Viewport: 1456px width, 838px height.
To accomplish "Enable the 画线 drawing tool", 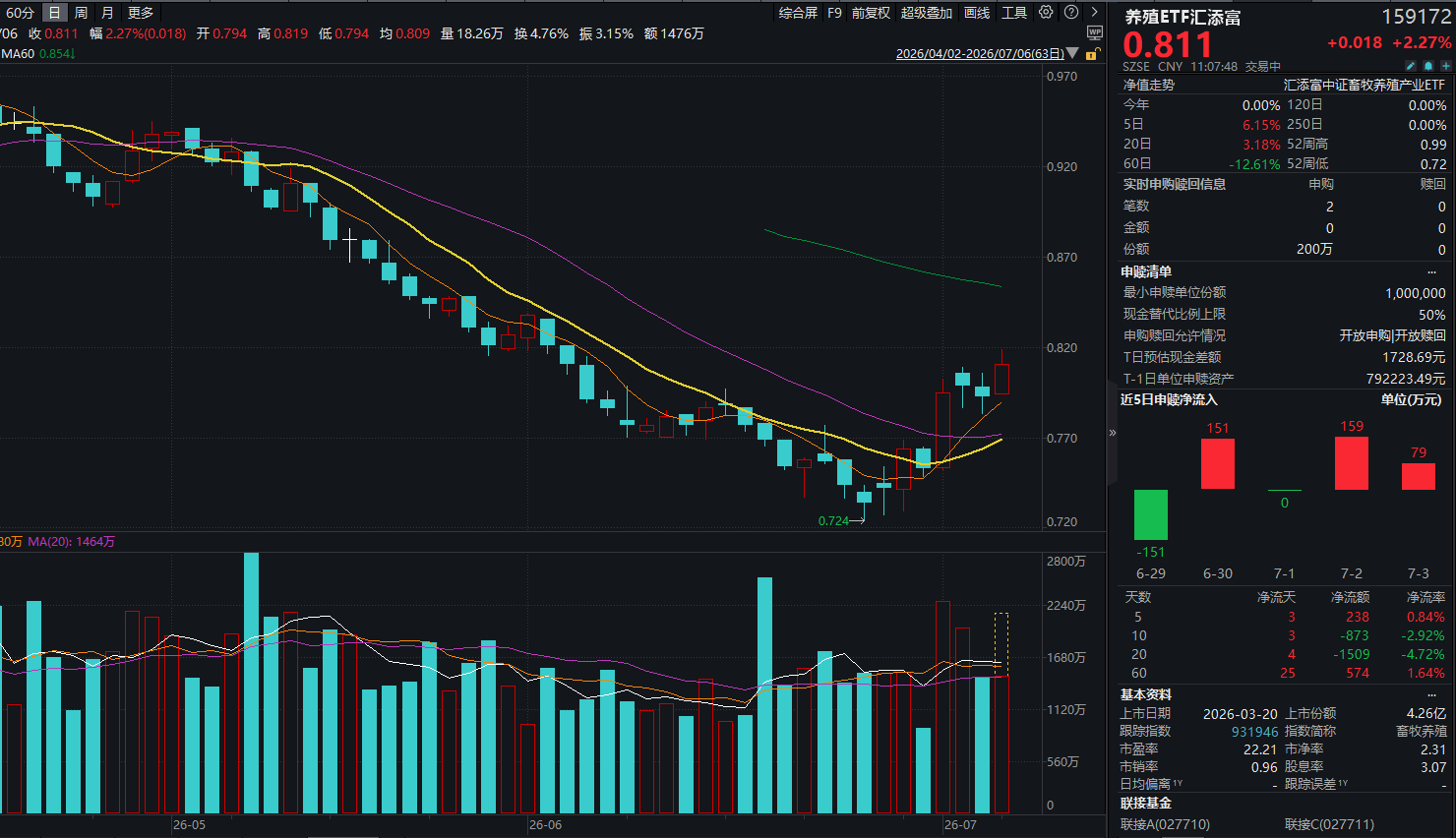I will [x=977, y=13].
